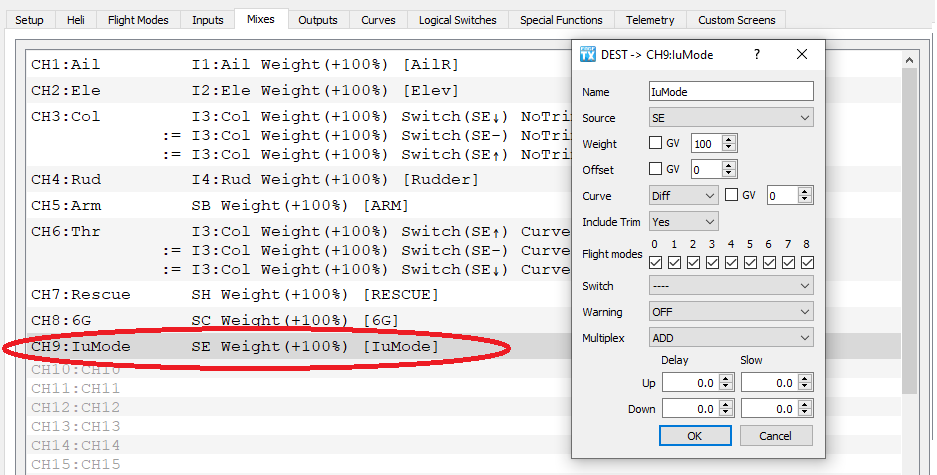This screenshot has height=475, width=937.
Task: Uncheck flight mode 0 checkbox
Action: tap(655, 262)
